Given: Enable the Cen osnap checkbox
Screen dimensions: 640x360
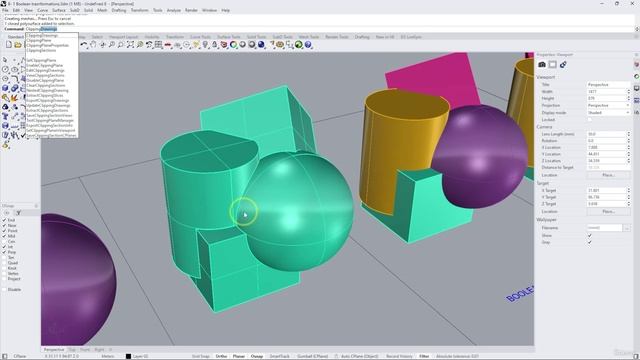Looking at the screenshot, I should pos(4,242).
